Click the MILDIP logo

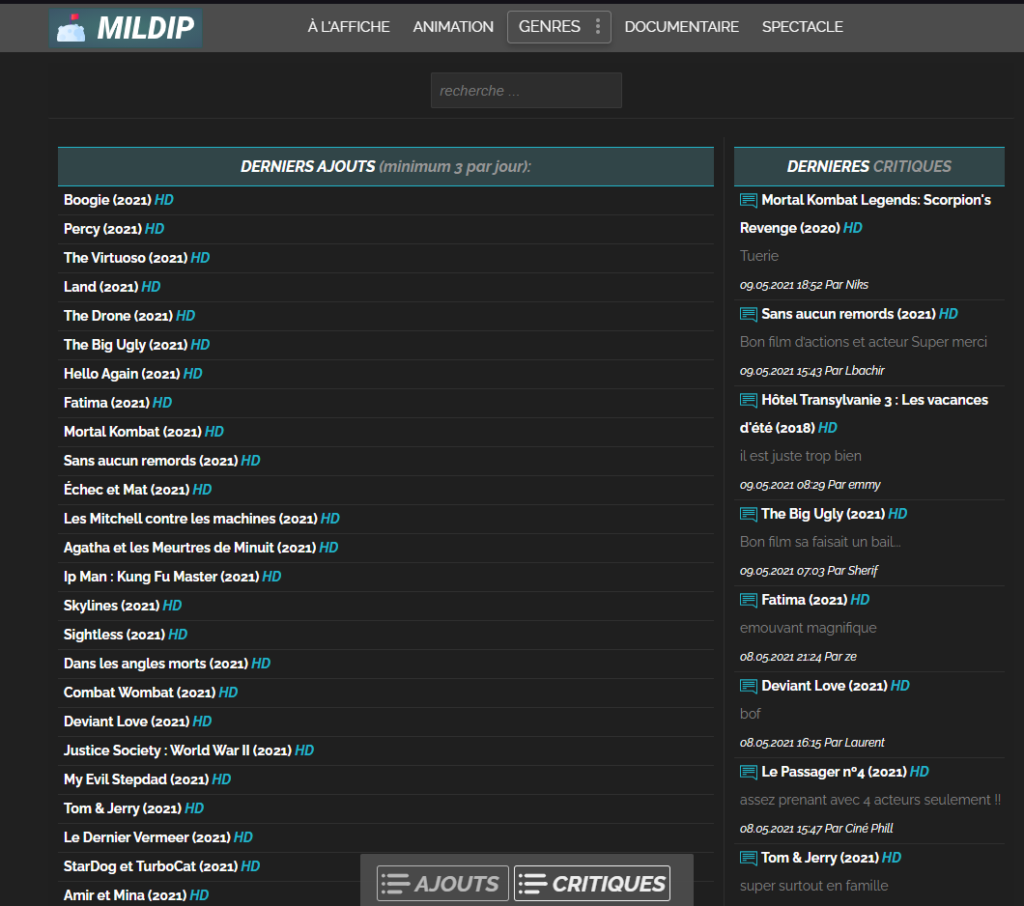tap(125, 27)
